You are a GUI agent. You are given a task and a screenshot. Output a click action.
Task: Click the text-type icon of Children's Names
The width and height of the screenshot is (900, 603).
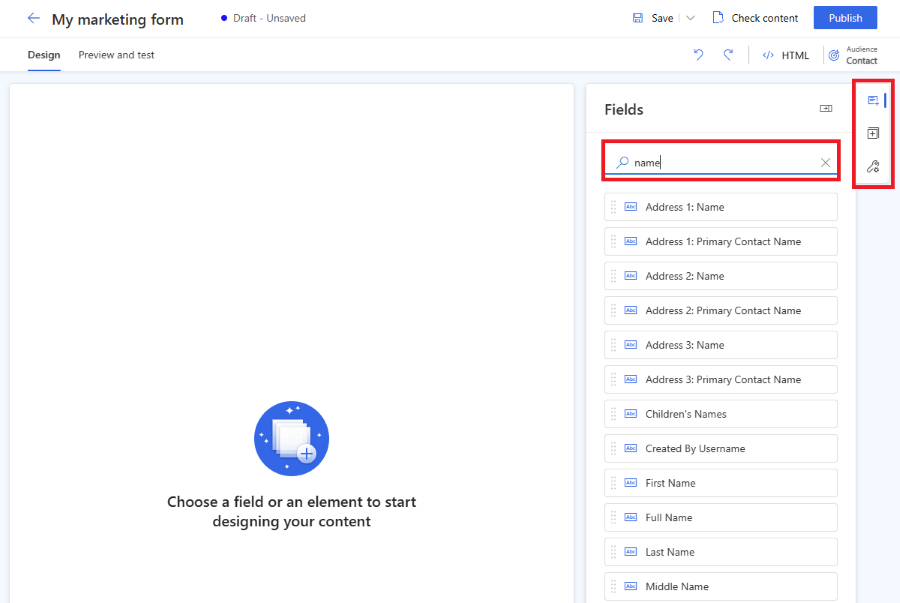coord(630,413)
